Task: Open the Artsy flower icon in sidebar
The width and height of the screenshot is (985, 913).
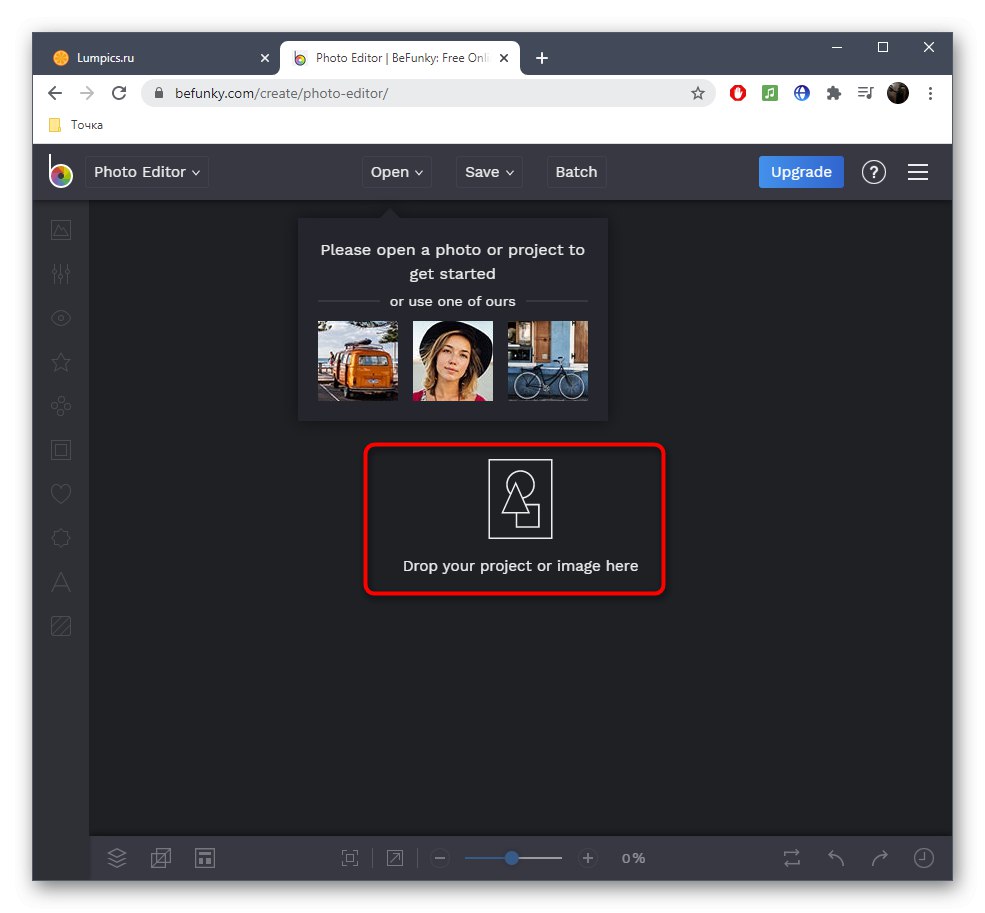Action: (61, 406)
